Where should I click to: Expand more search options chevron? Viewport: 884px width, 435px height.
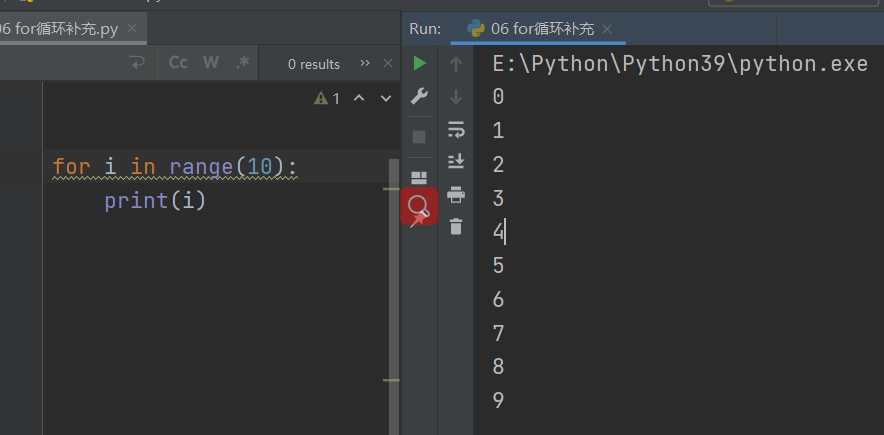(x=365, y=63)
